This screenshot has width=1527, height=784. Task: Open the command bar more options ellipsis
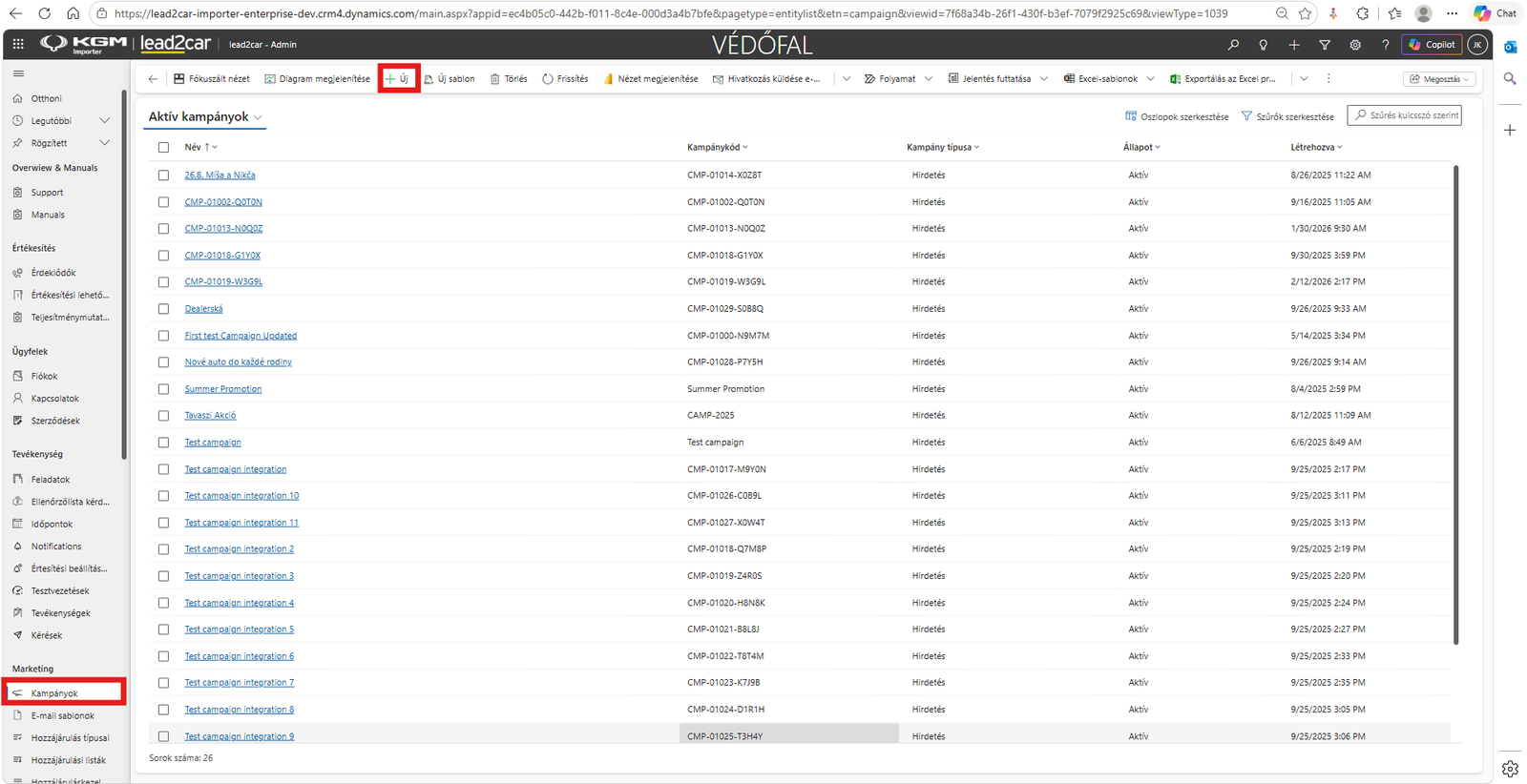1328,79
